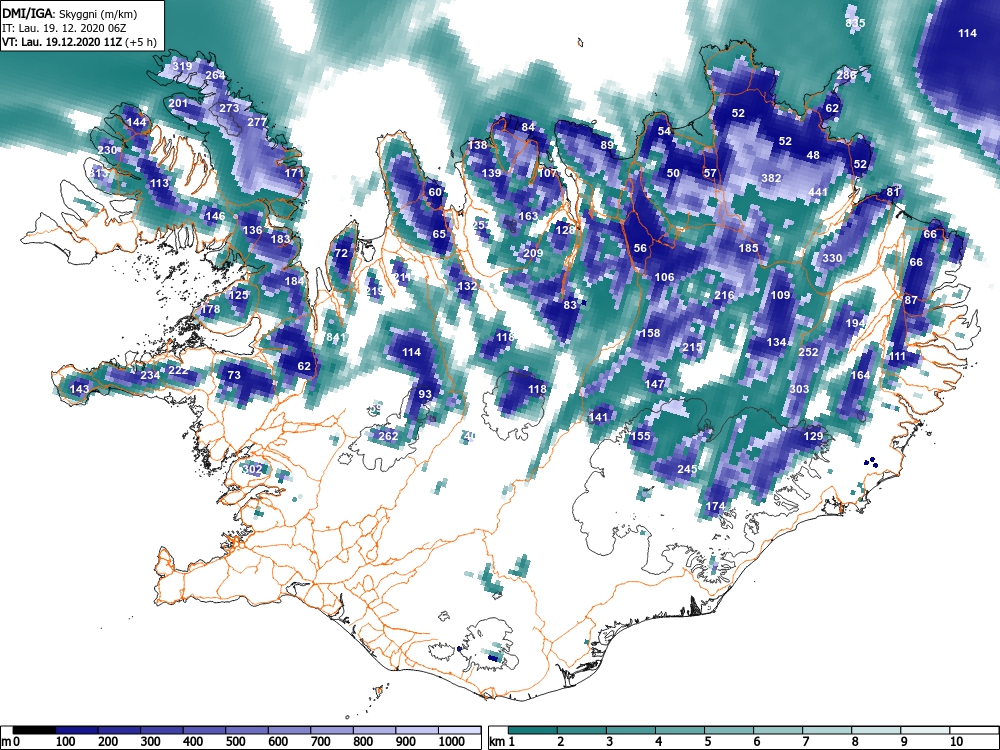The height and width of the screenshot is (750, 1000).
Task: Select the dark teal 1–2 km legend swatch
Action: [533, 730]
